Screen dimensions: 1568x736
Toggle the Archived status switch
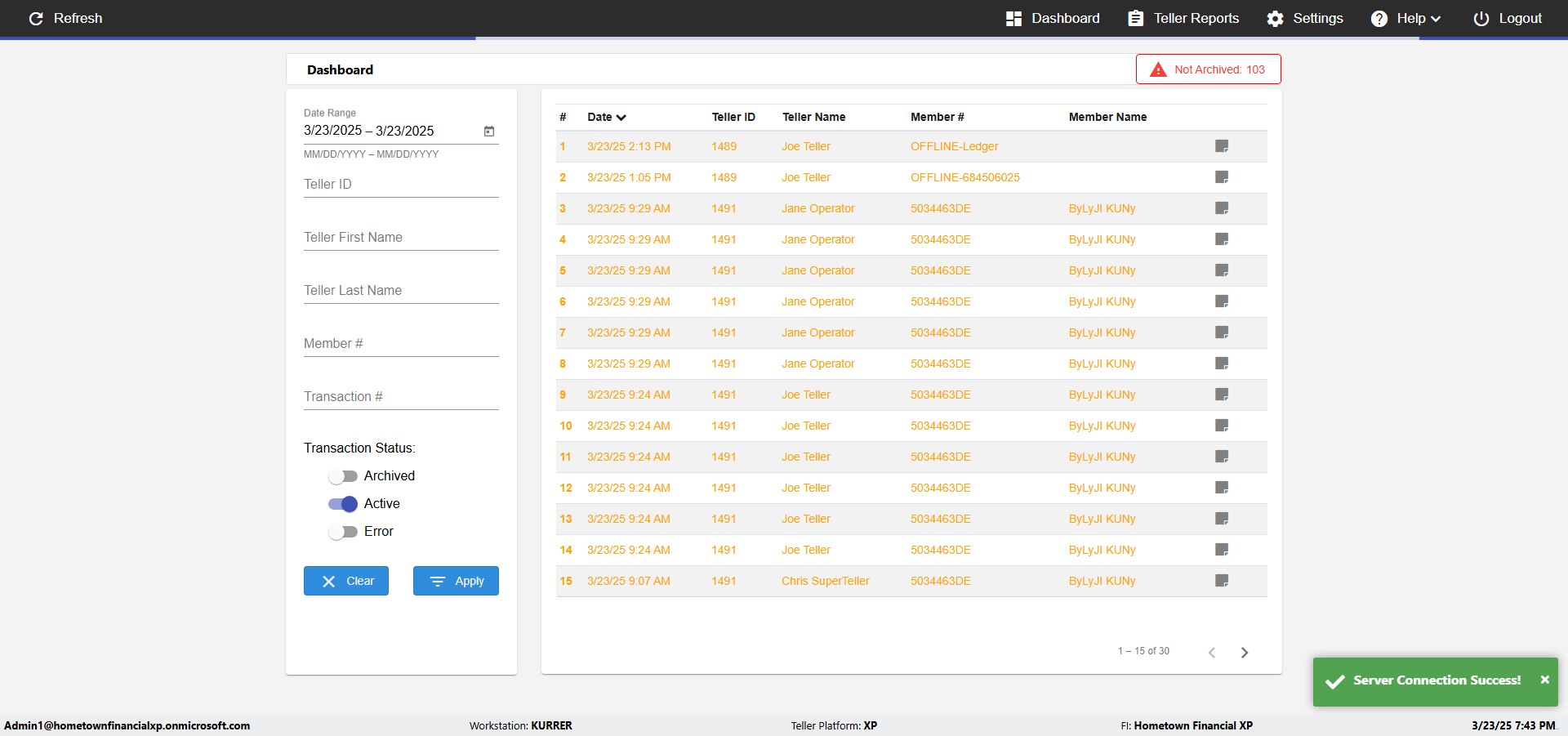343,476
